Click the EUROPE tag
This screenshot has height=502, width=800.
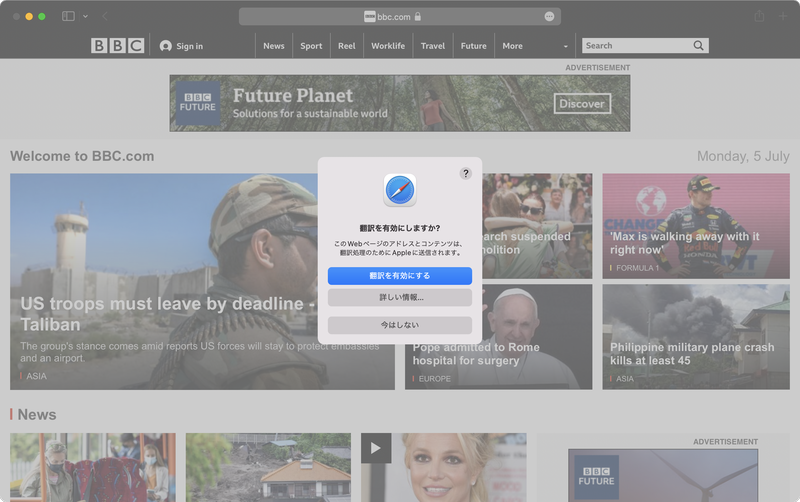(435, 379)
